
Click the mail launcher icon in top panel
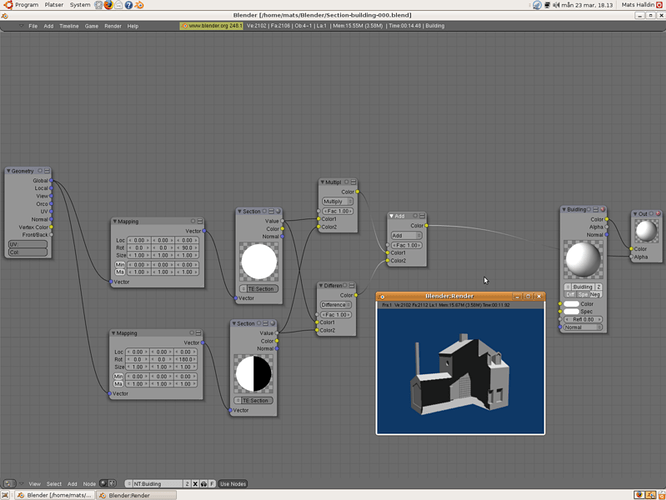(x=119, y=5)
